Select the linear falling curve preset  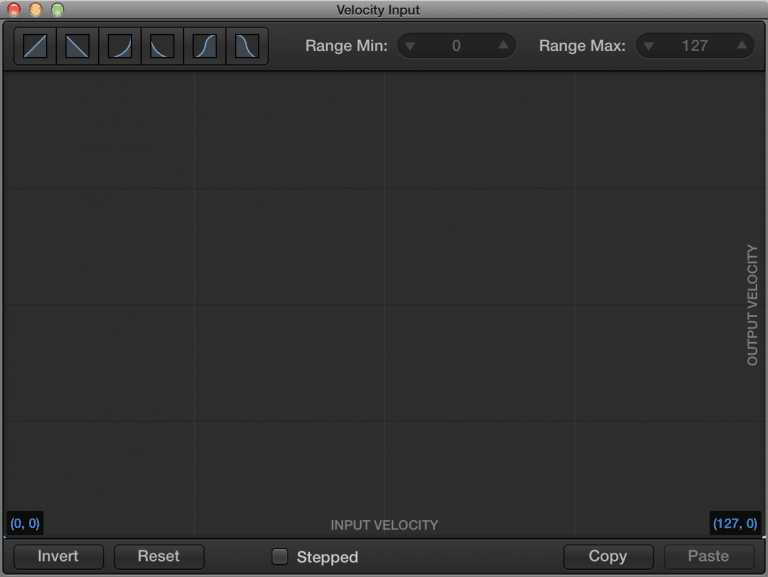coord(77,46)
